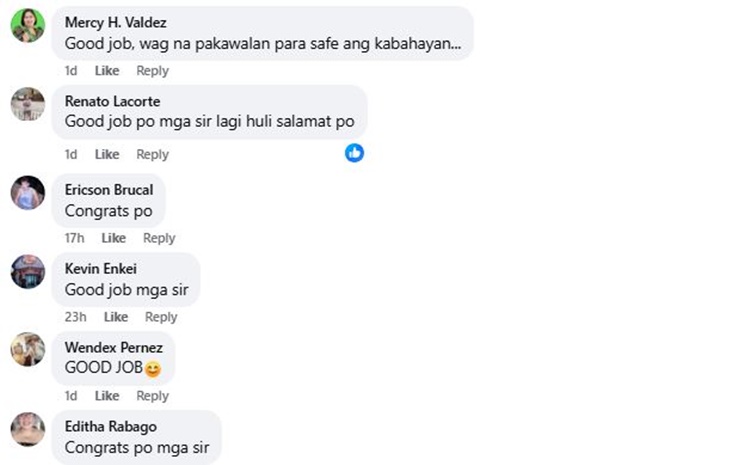Open Kevin Enkei's avatar image
Image resolution: width=750 pixels, height=465 pixels.
[x=28, y=271]
